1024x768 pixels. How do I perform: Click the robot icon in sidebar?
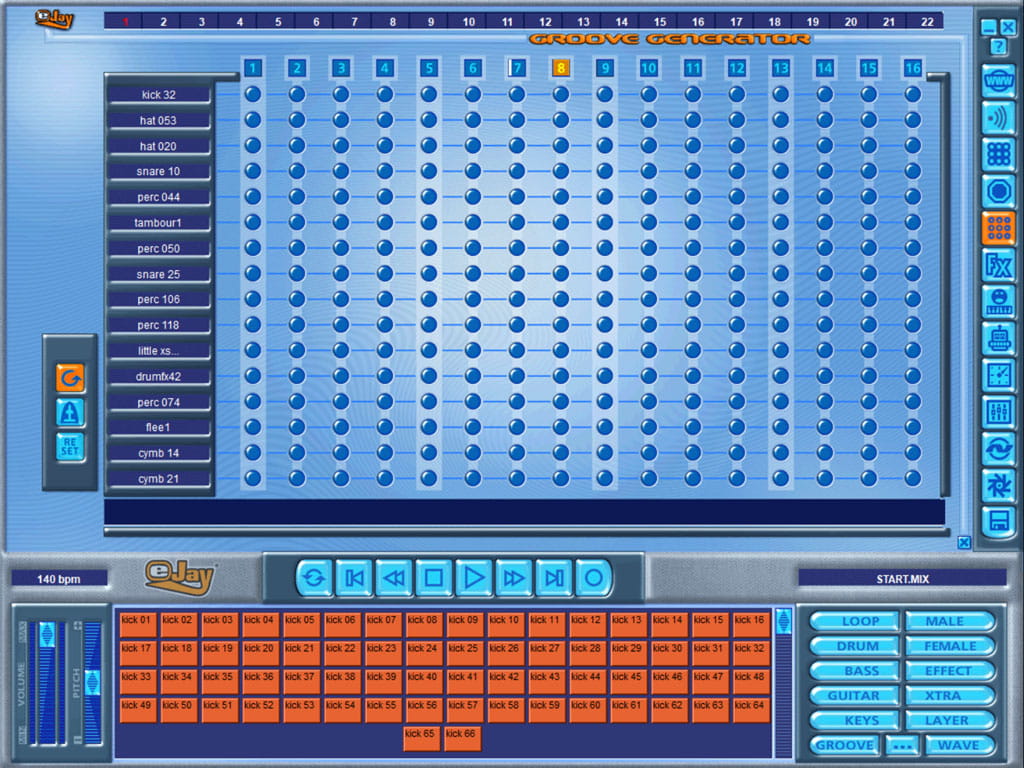coord(998,338)
